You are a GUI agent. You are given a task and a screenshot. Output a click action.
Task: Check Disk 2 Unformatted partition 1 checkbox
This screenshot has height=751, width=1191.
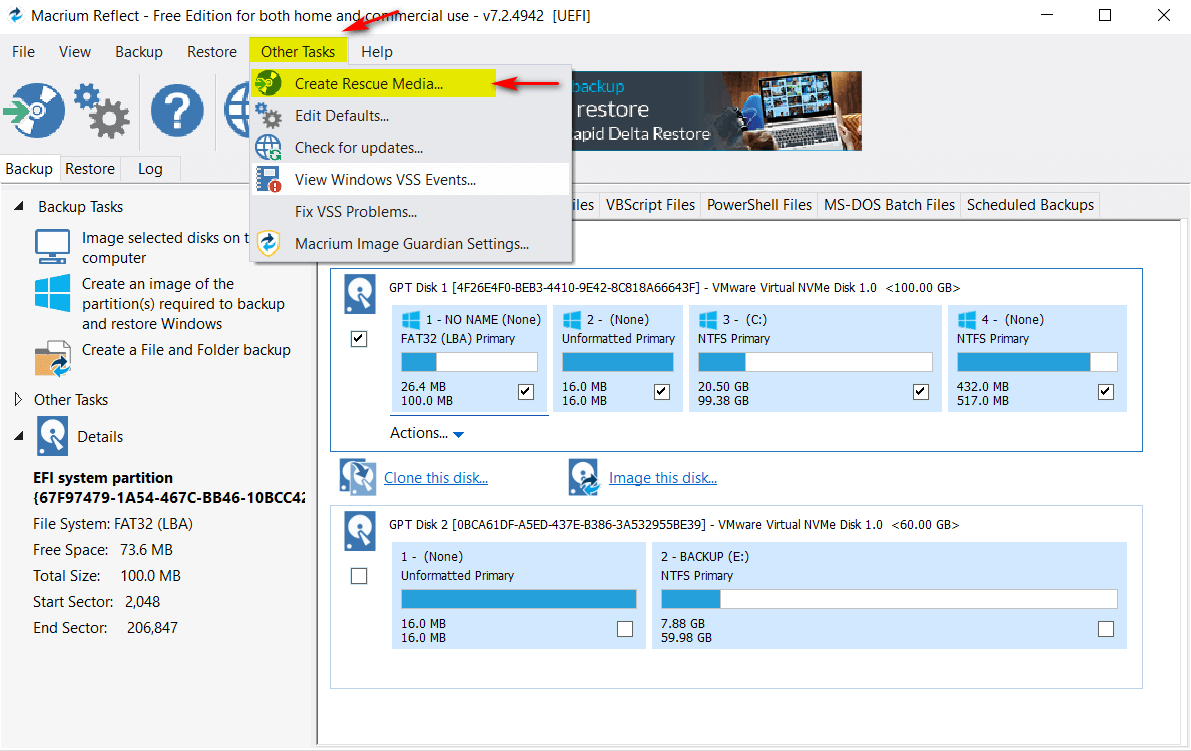[625, 629]
